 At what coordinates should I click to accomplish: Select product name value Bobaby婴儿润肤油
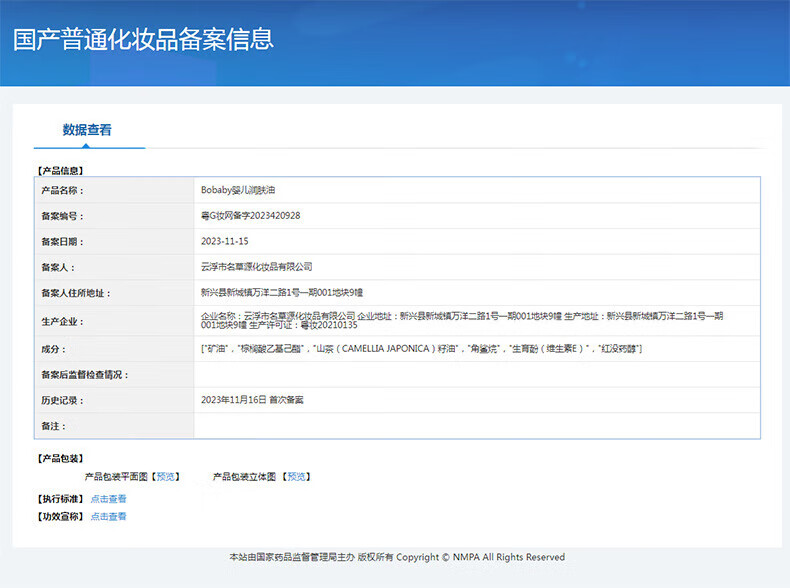point(237,190)
